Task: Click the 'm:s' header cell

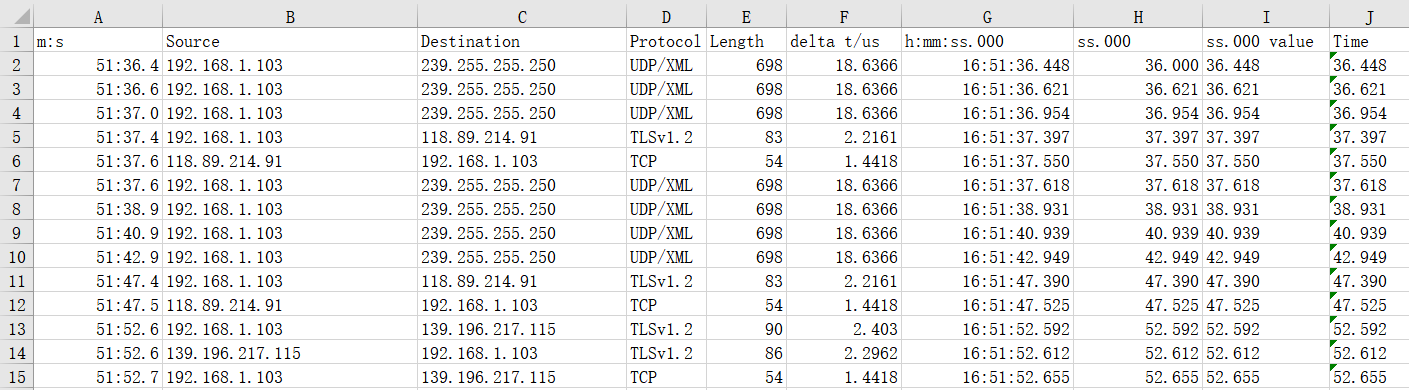Action: tap(98, 42)
